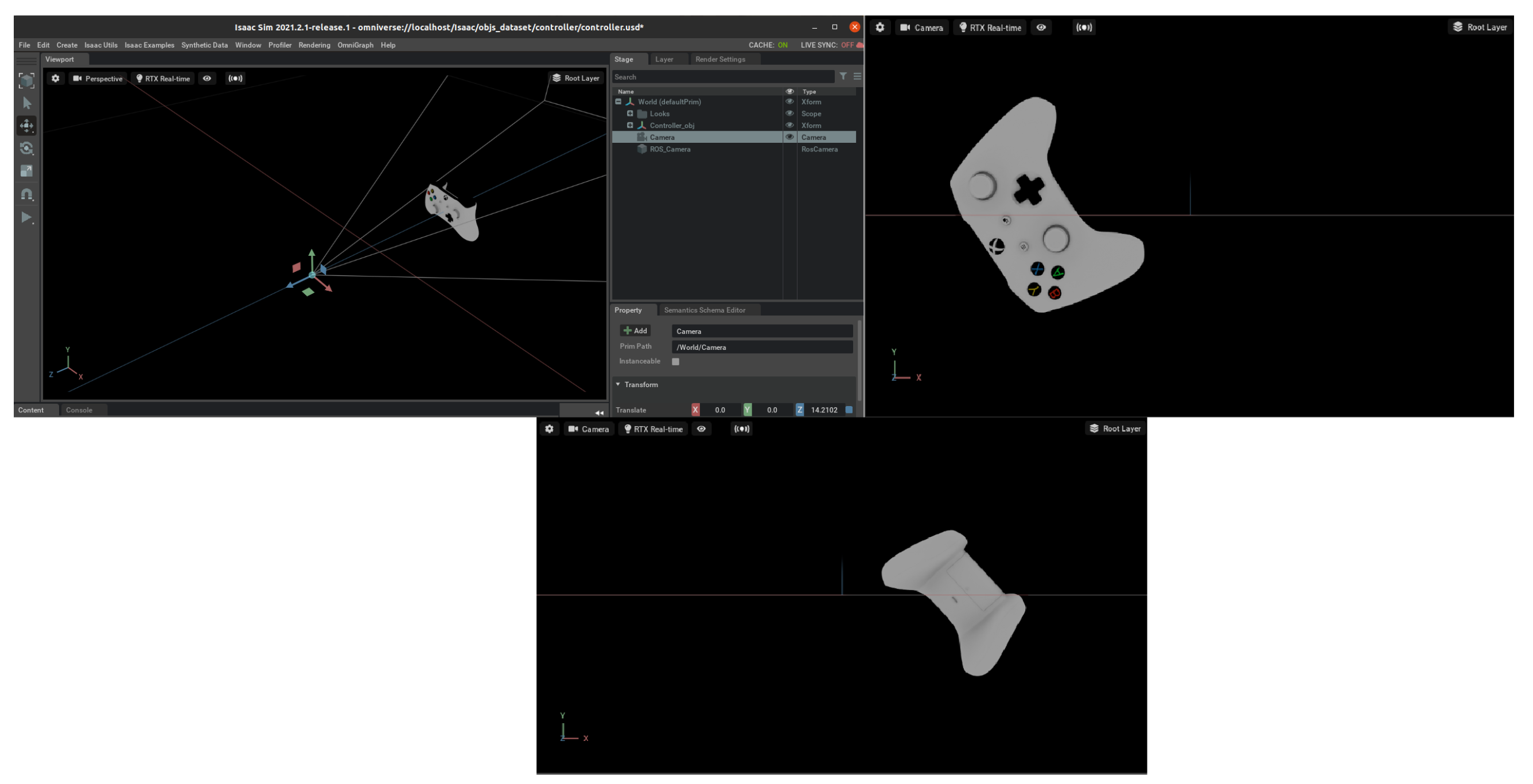
Task: Click the Add button in Property panel
Action: point(635,331)
